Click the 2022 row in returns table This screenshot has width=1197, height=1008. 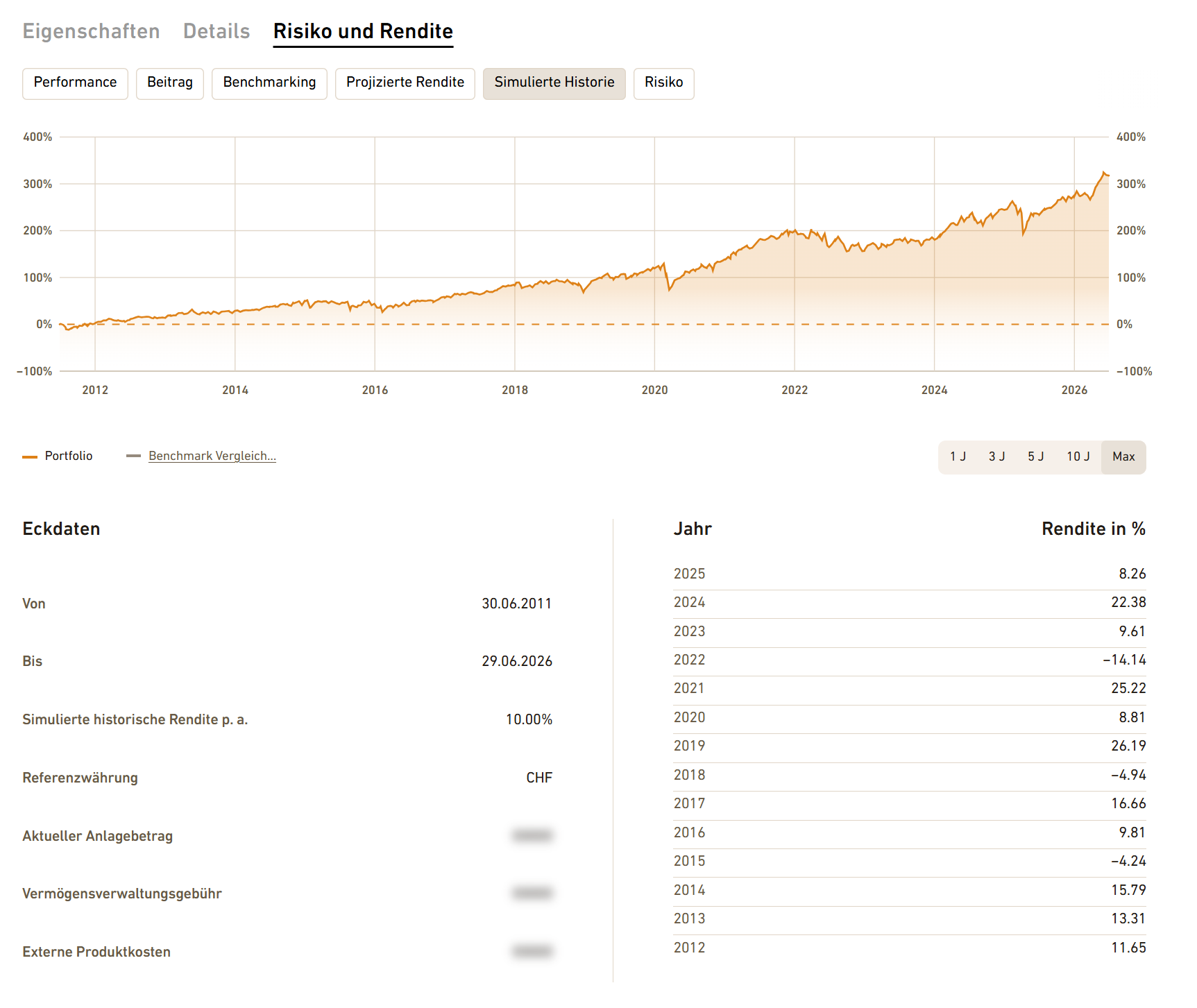pos(910,660)
